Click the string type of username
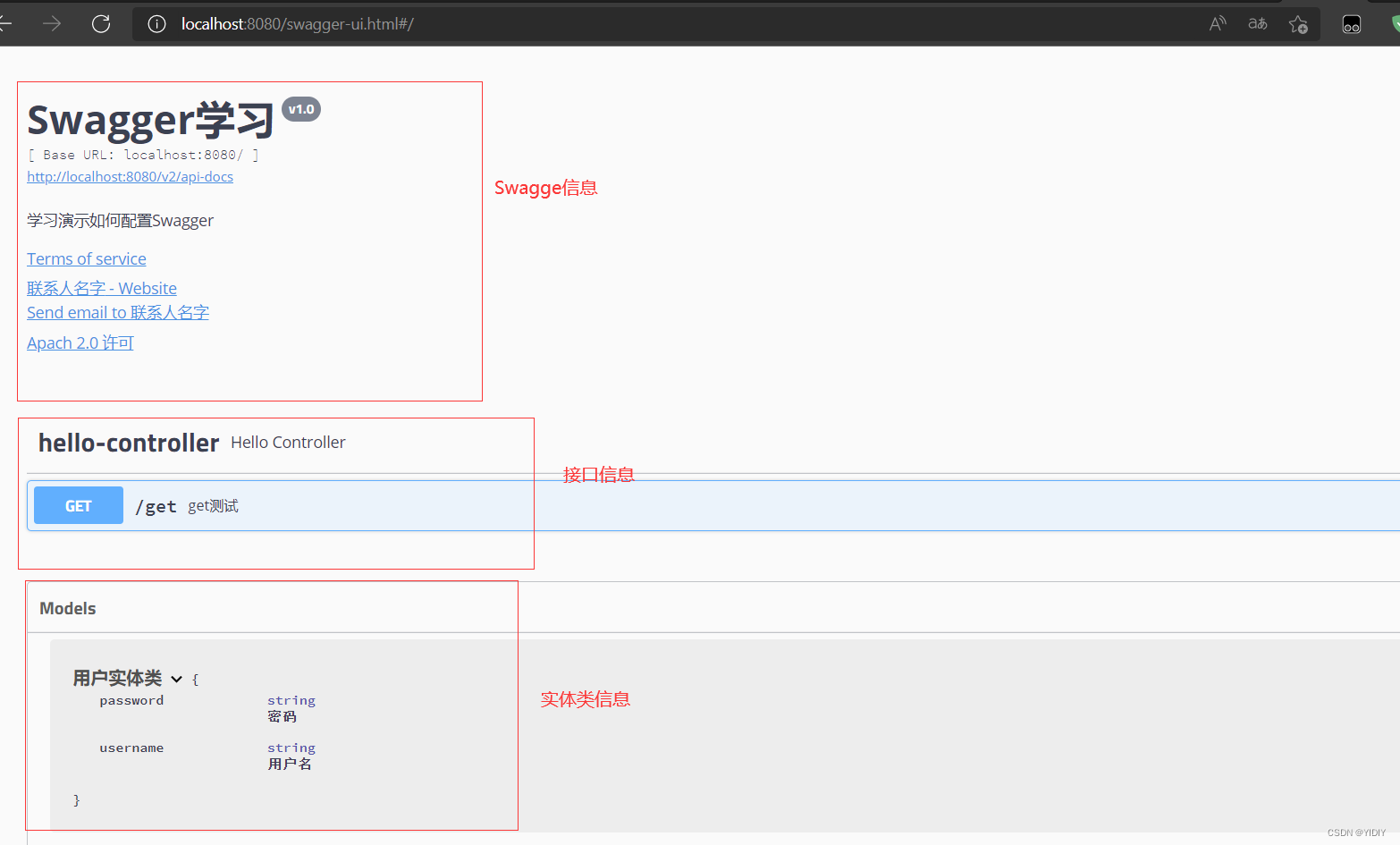Image resolution: width=1400 pixels, height=845 pixels. tap(291, 748)
